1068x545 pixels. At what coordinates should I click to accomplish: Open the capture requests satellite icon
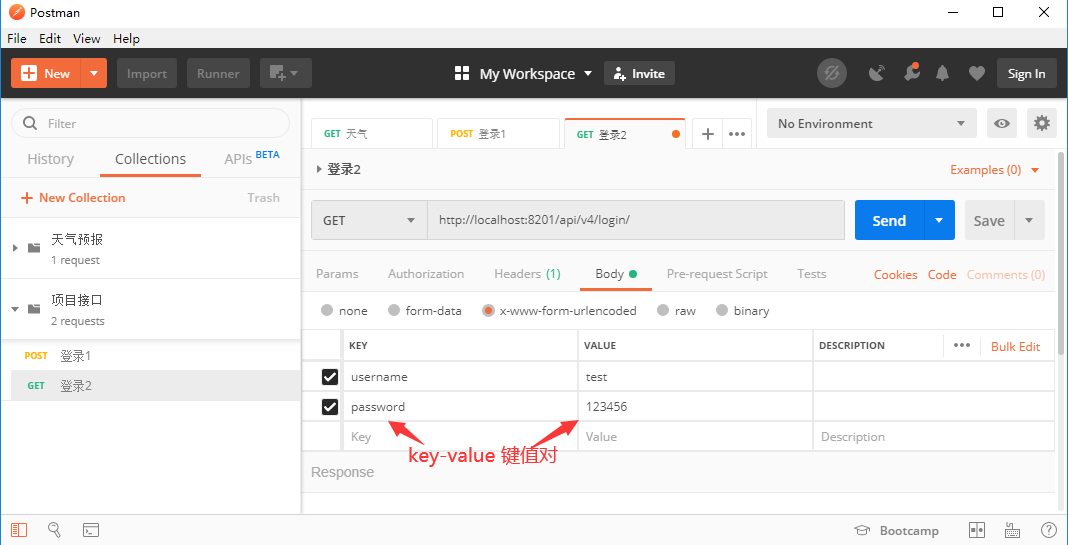coord(877,74)
